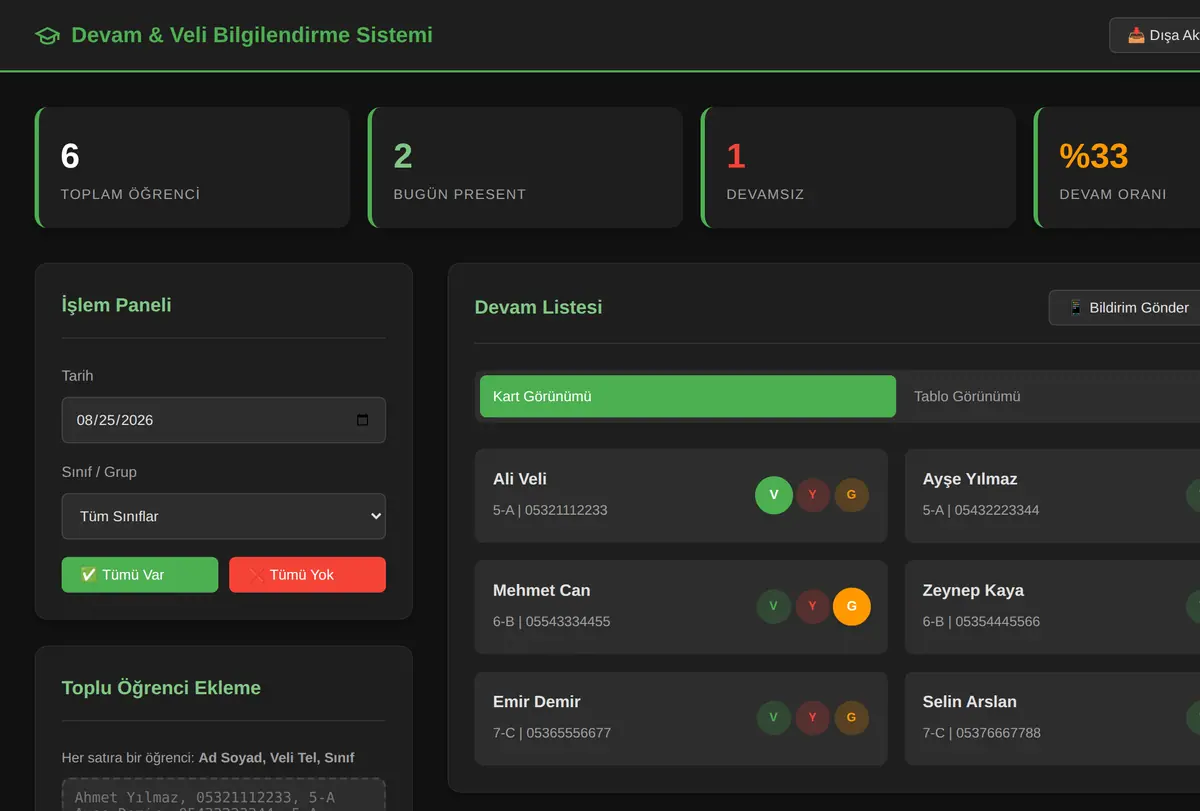Click Selin Arslan's details 7-C | 05376667788
Viewport: 1200px width, 811px height.
(x=982, y=732)
